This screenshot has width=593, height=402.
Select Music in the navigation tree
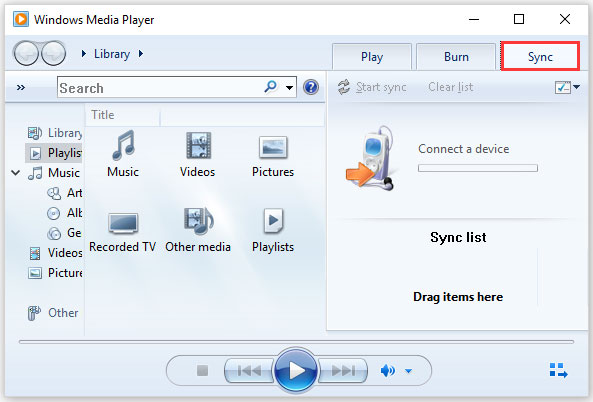click(54, 173)
